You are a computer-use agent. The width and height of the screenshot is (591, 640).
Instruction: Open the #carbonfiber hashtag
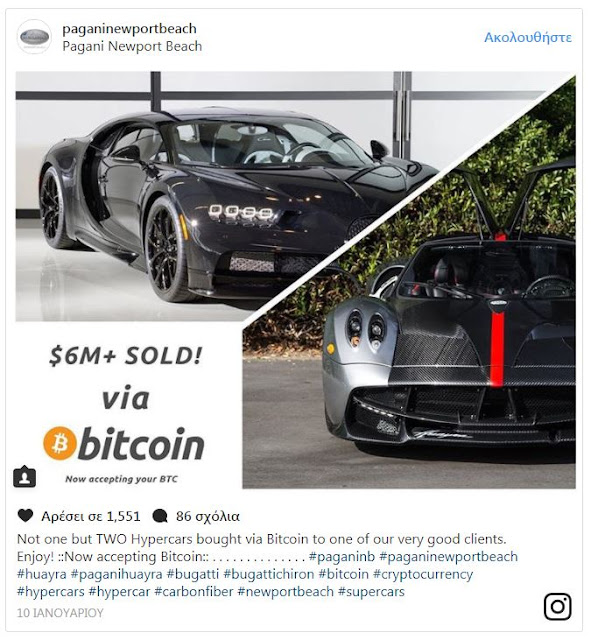pyautogui.click(x=194, y=591)
